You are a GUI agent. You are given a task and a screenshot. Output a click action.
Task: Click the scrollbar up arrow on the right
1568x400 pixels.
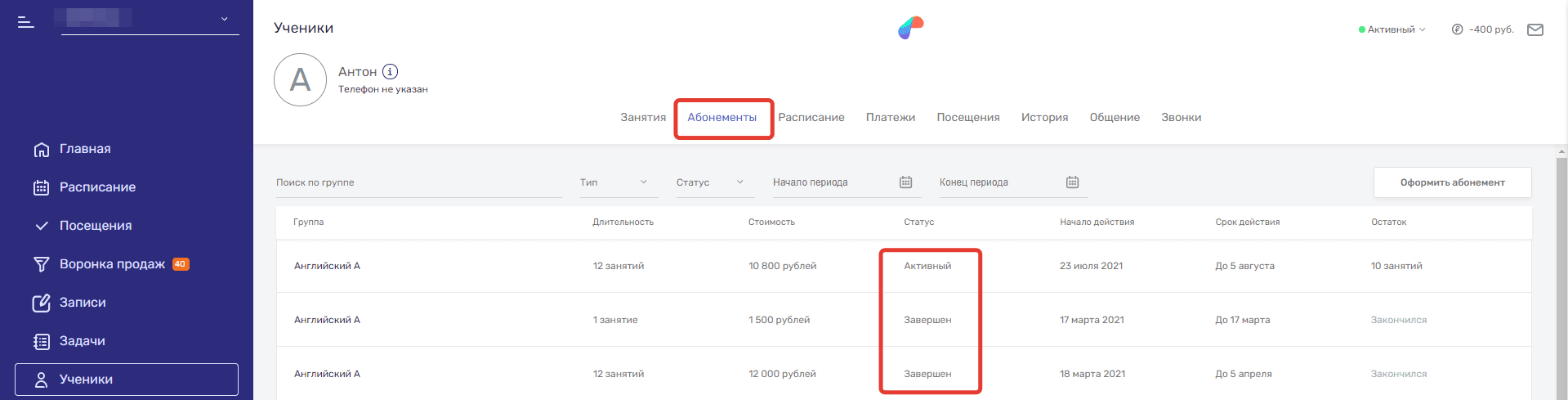[1561, 151]
